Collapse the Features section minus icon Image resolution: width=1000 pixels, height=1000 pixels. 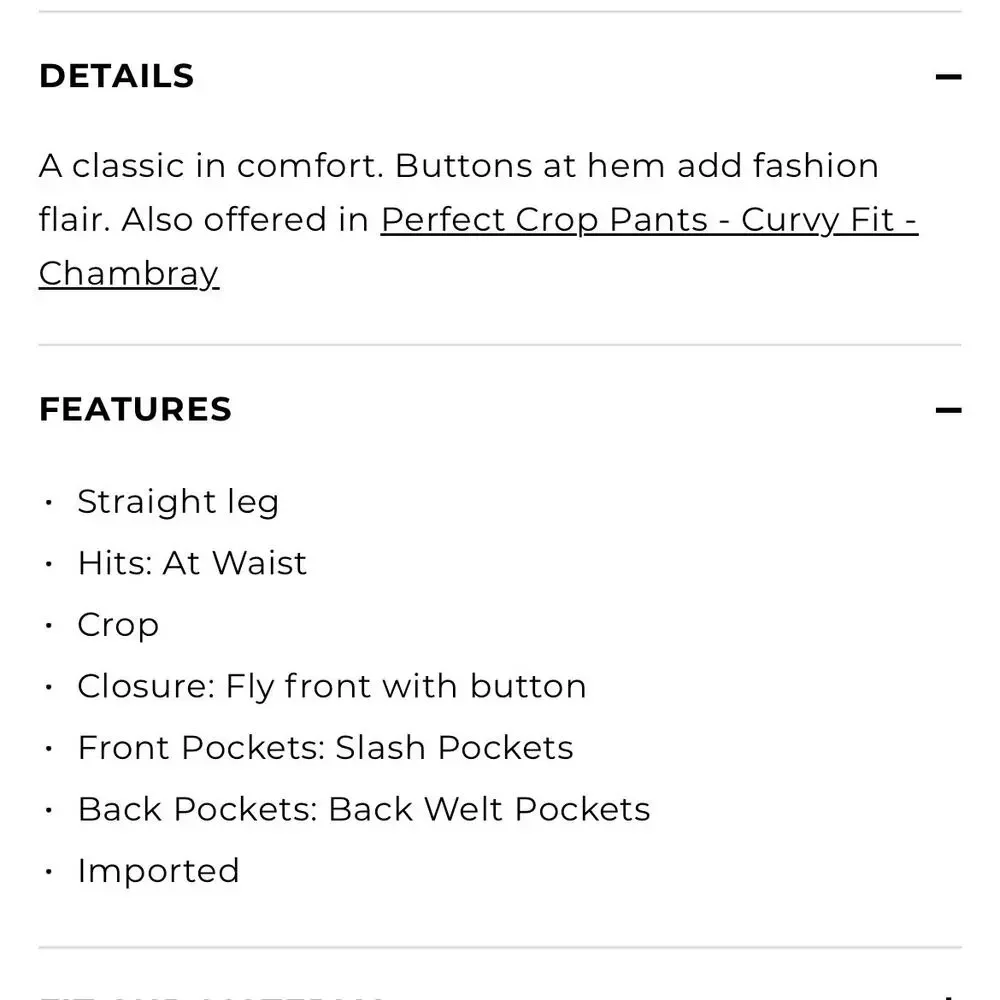pos(948,410)
